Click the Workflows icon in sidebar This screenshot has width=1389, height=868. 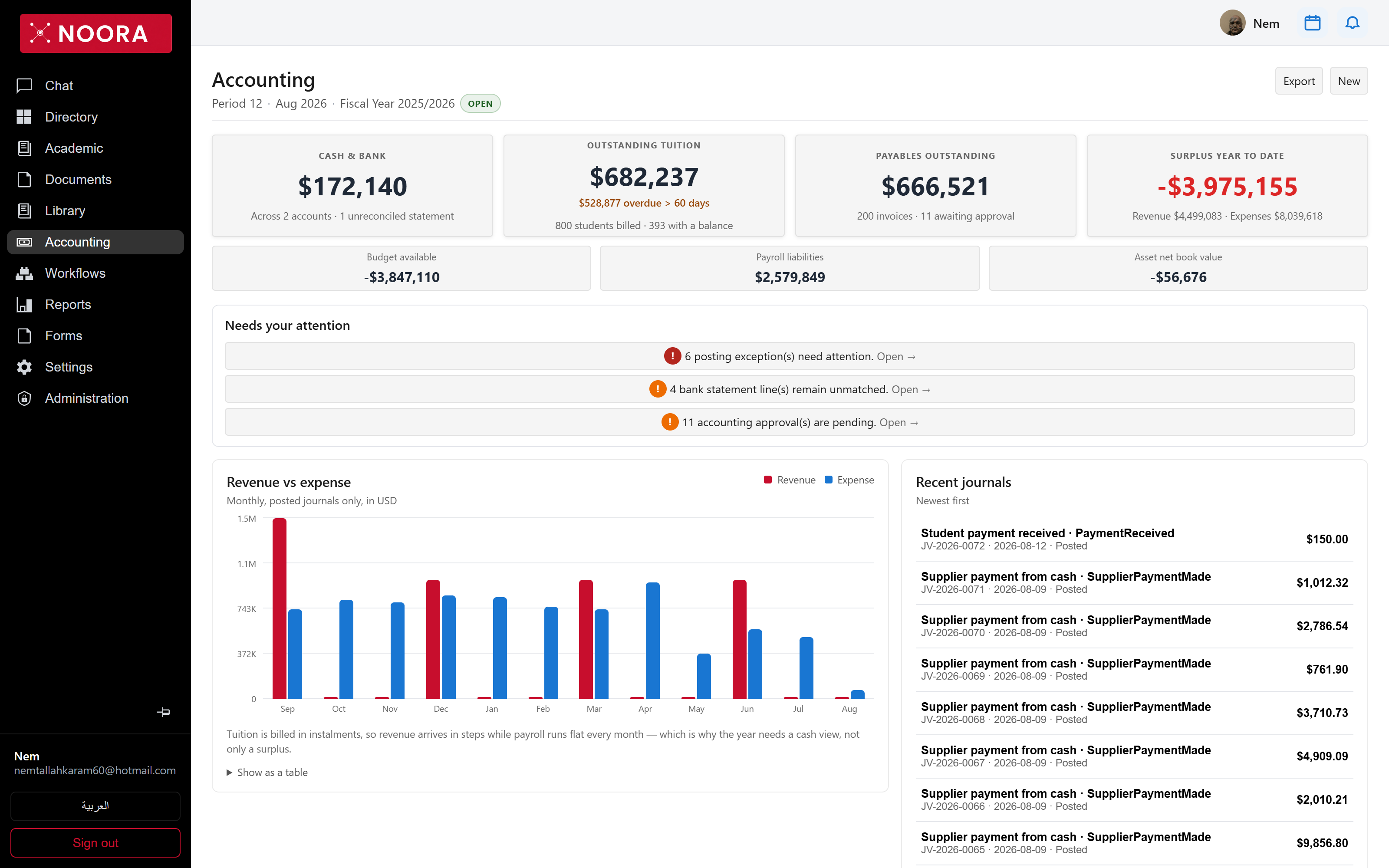(24, 273)
